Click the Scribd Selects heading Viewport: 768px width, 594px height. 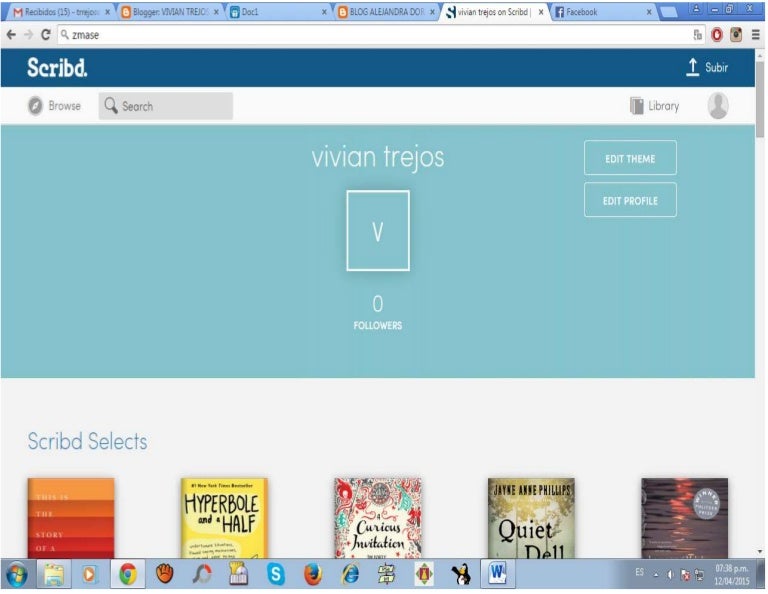tap(87, 441)
